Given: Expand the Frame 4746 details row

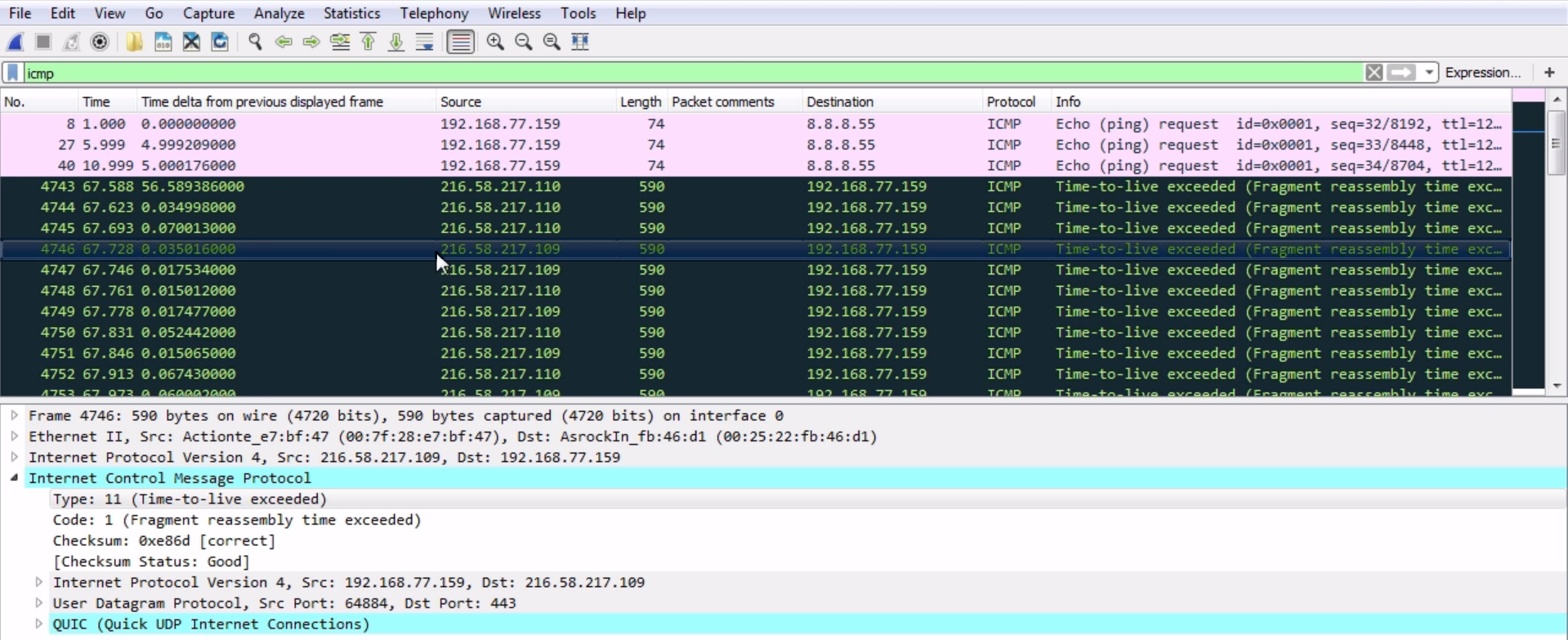Looking at the screenshot, I should [x=14, y=416].
